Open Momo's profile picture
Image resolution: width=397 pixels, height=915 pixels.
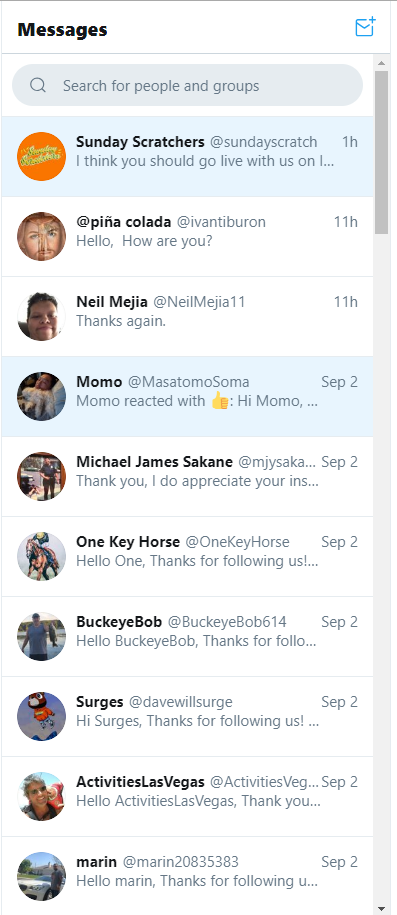pos(41,396)
